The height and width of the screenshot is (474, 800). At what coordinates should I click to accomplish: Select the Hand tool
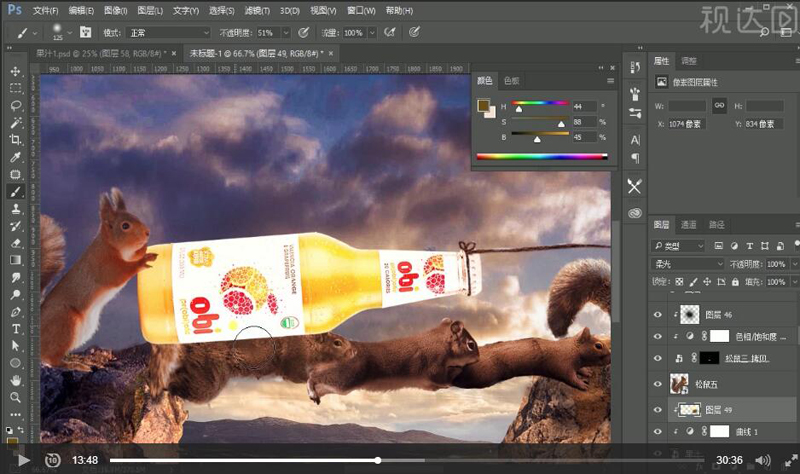15,381
